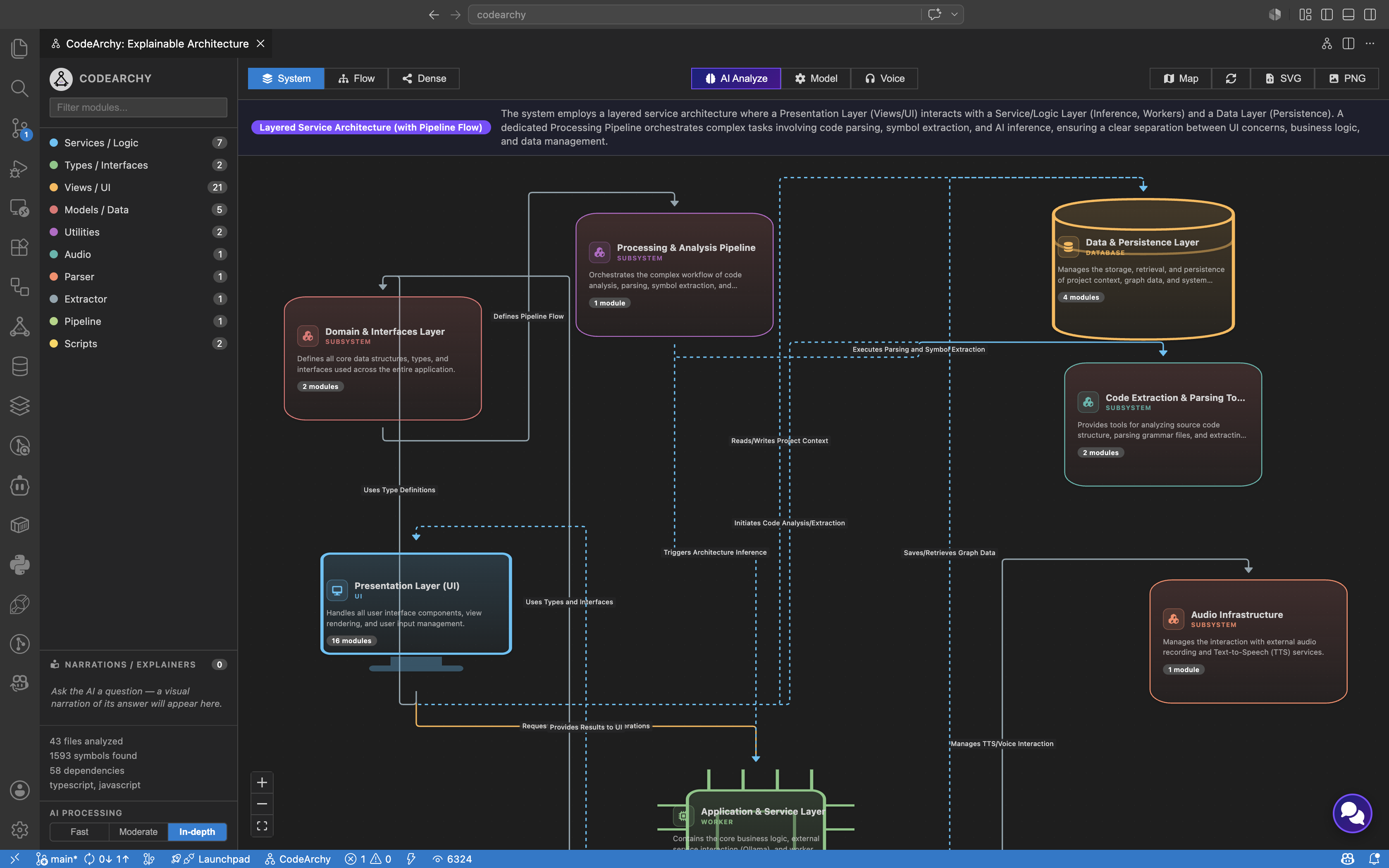
Task: Click the go back arrow in title bar
Action: point(434,15)
